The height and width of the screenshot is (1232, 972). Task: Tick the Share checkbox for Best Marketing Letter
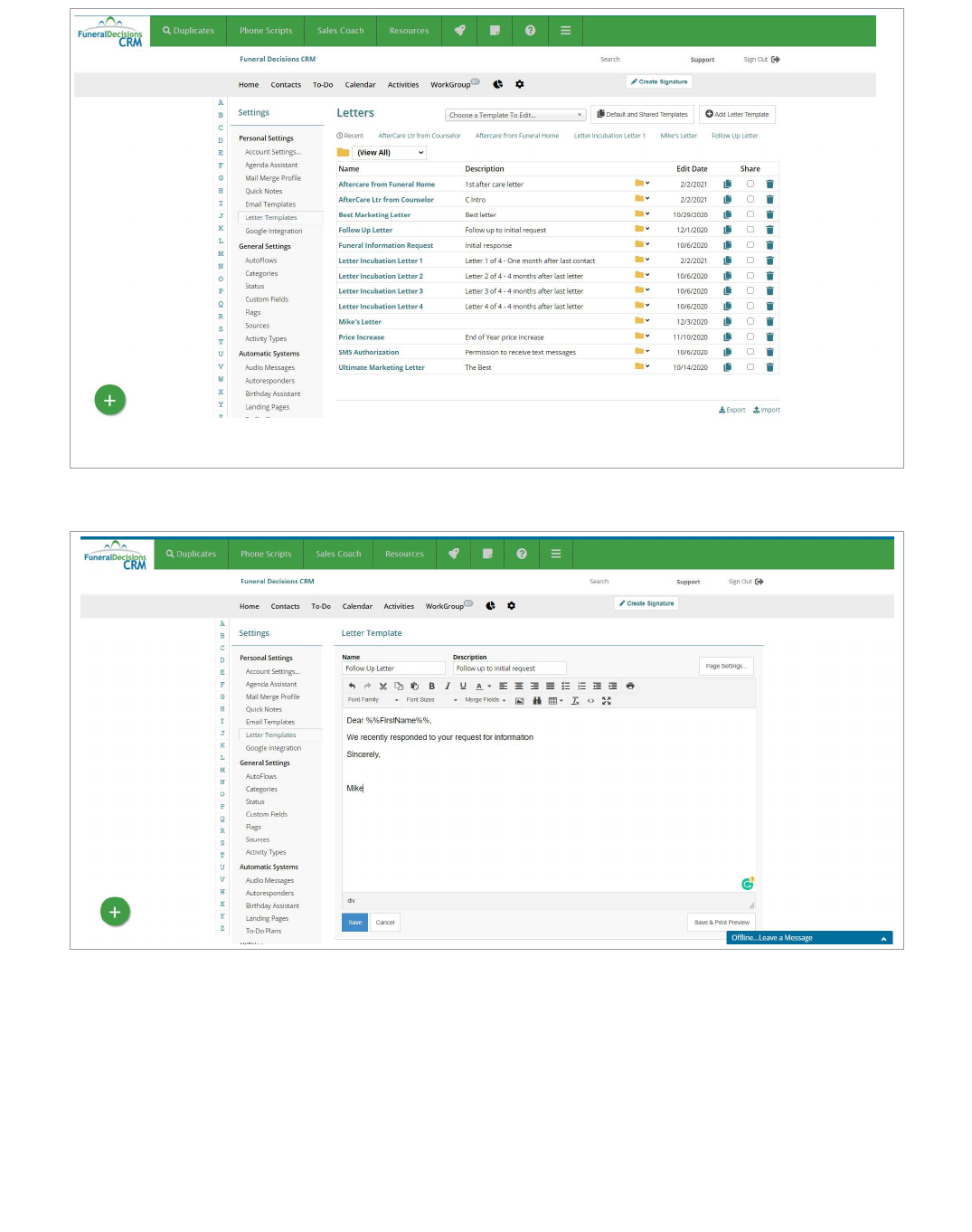click(750, 215)
